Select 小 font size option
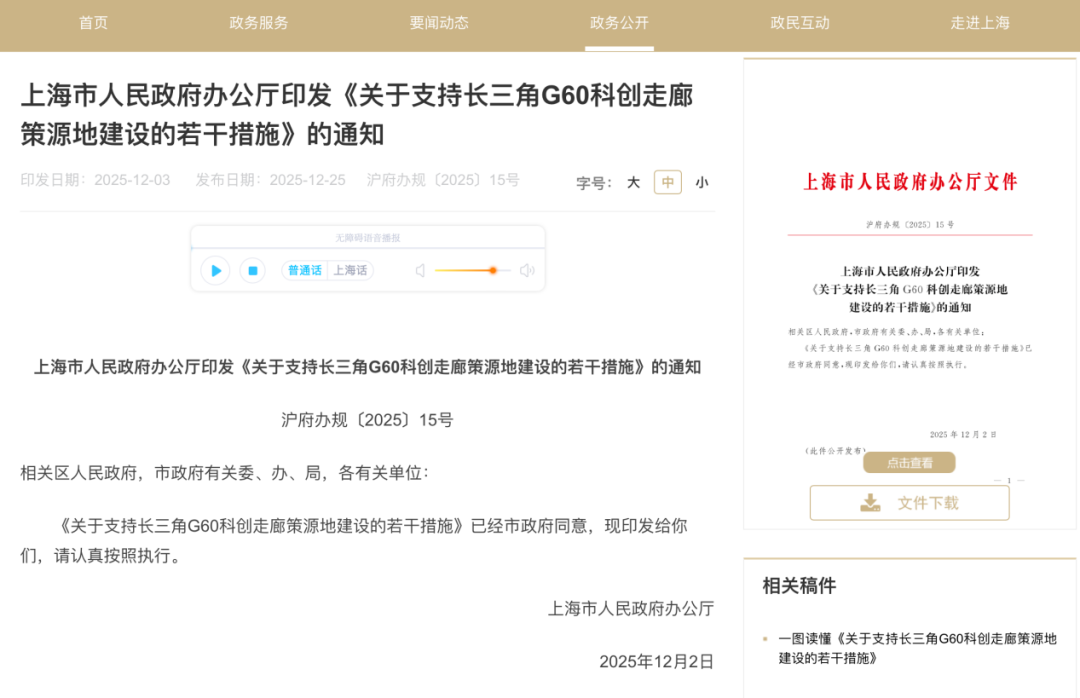Viewport: 1080px width, 698px height. pos(702,182)
